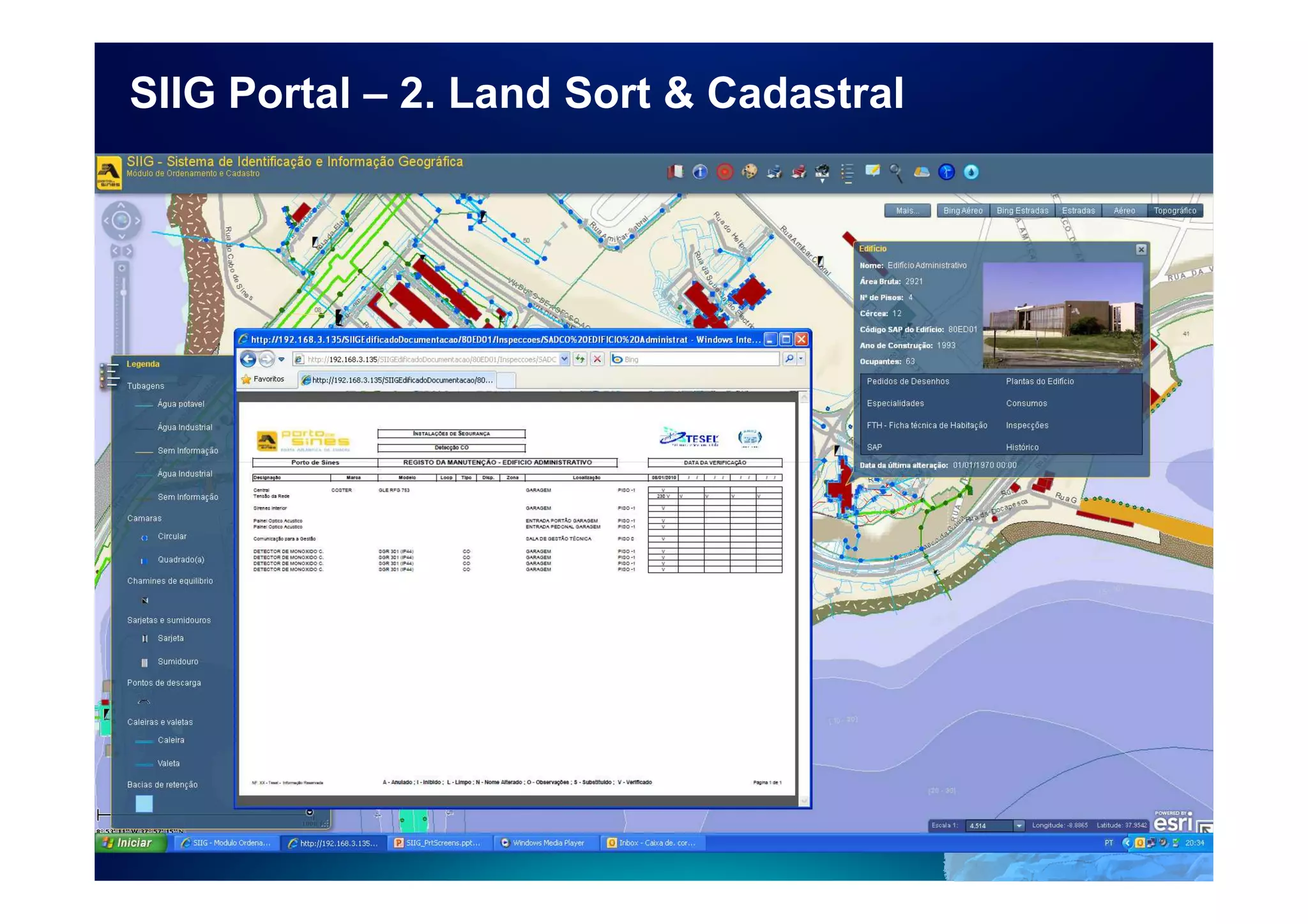Viewport: 1308px width, 924px height.
Task: Click the wind turbine energy icon
Action: (947, 172)
